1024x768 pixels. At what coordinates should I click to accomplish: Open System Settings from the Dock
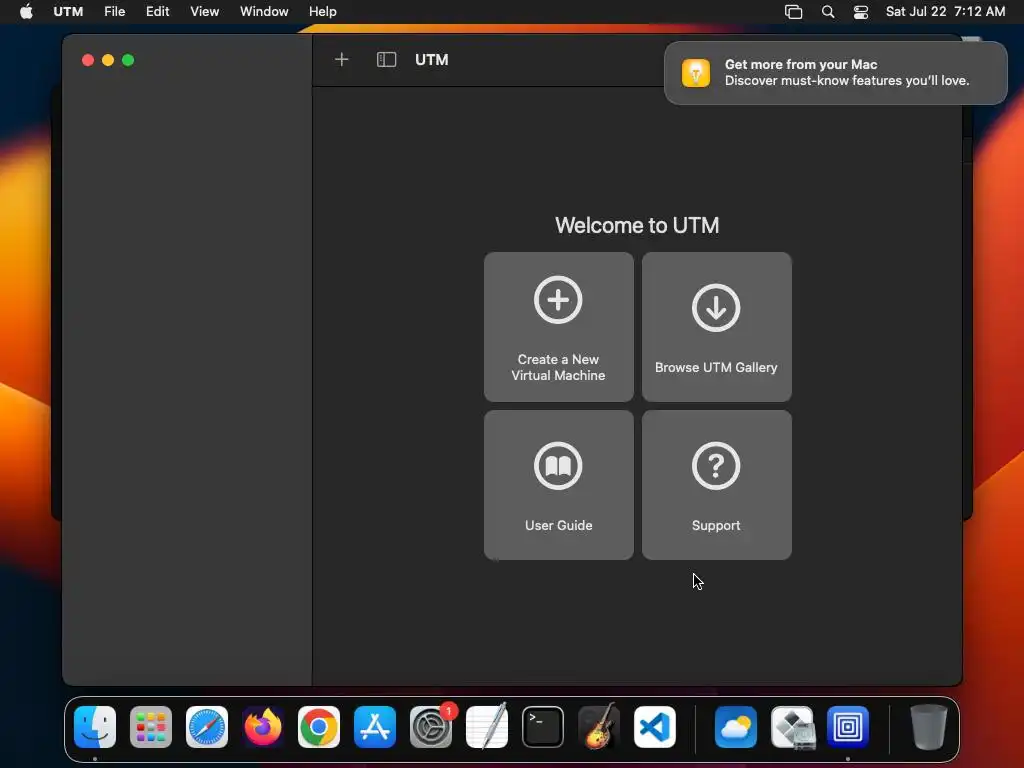pos(431,727)
